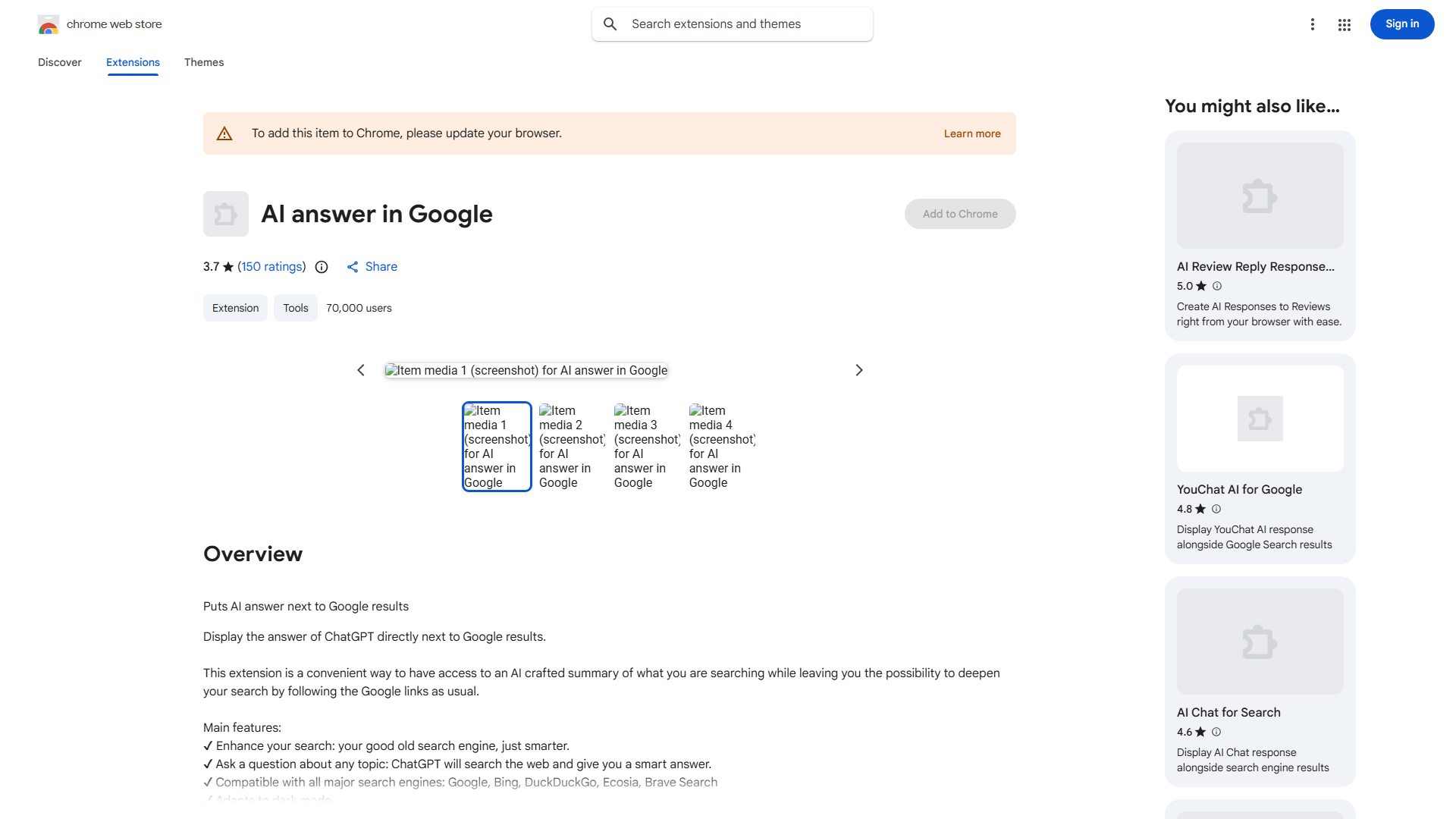Click the info icon beside YouChat AI rating
This screenshot has width=1456, height=819.
click(1216, 509)
